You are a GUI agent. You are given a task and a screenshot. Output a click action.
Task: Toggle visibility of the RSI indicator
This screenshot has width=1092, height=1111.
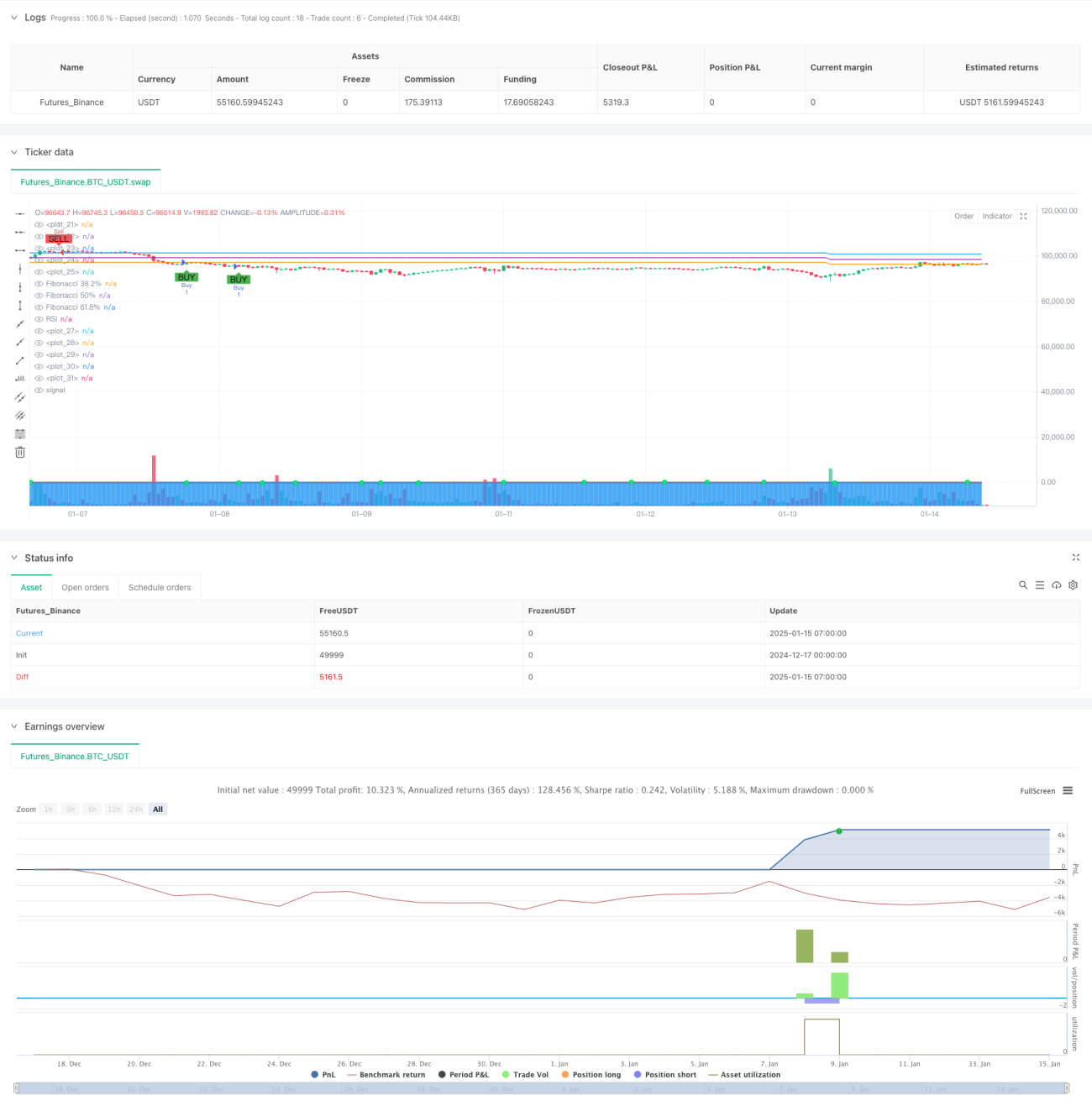[39, 319]
